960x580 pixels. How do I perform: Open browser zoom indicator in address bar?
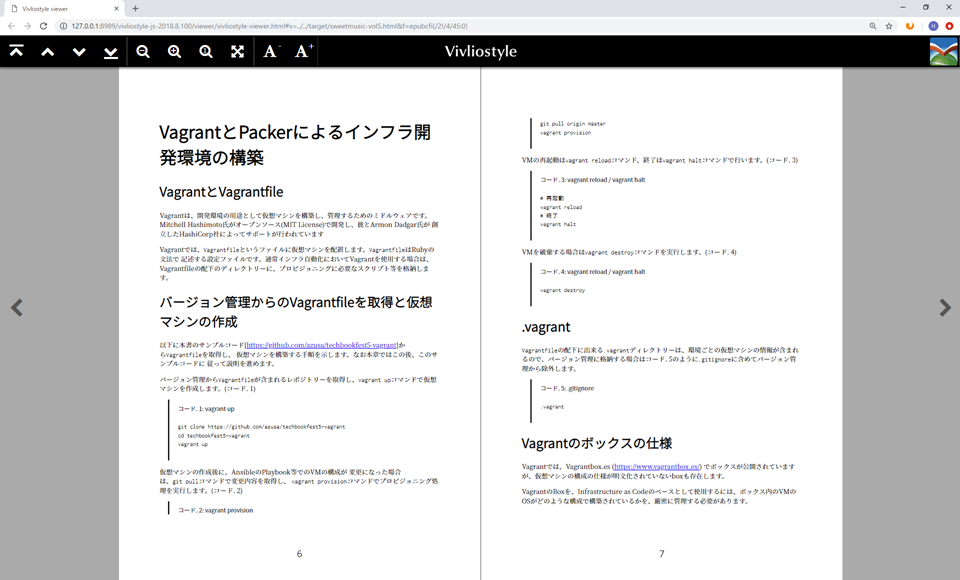pos(872,26)
